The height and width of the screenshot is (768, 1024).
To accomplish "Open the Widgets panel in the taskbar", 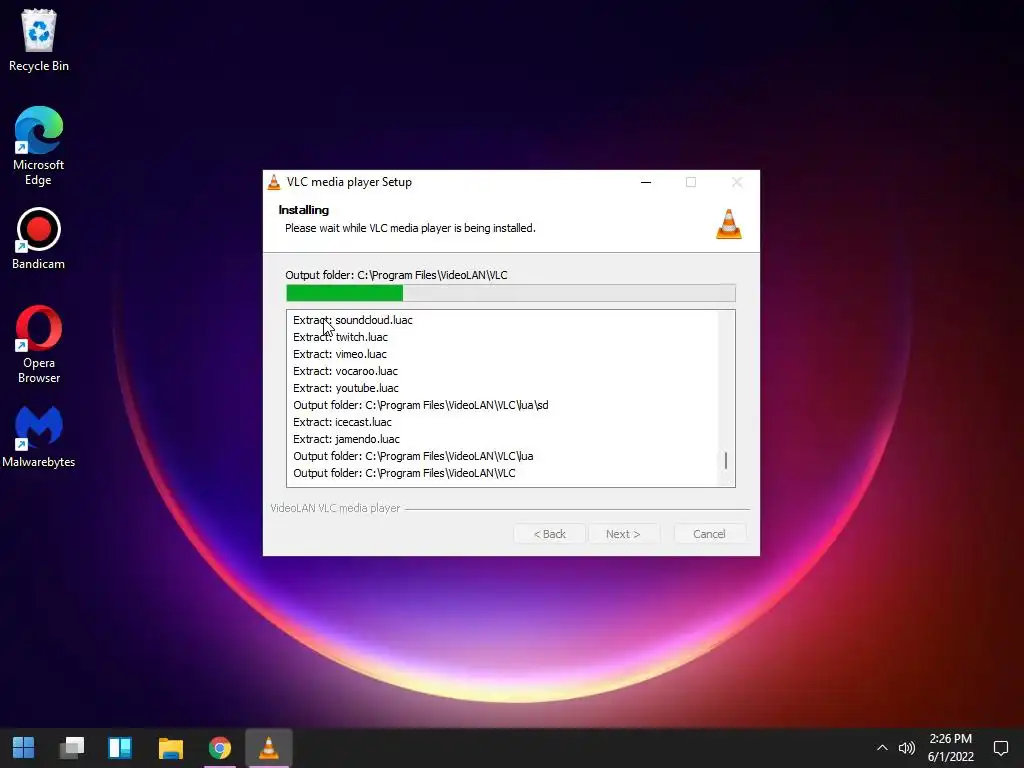I will pyautogui.click(x=120, y=748).
